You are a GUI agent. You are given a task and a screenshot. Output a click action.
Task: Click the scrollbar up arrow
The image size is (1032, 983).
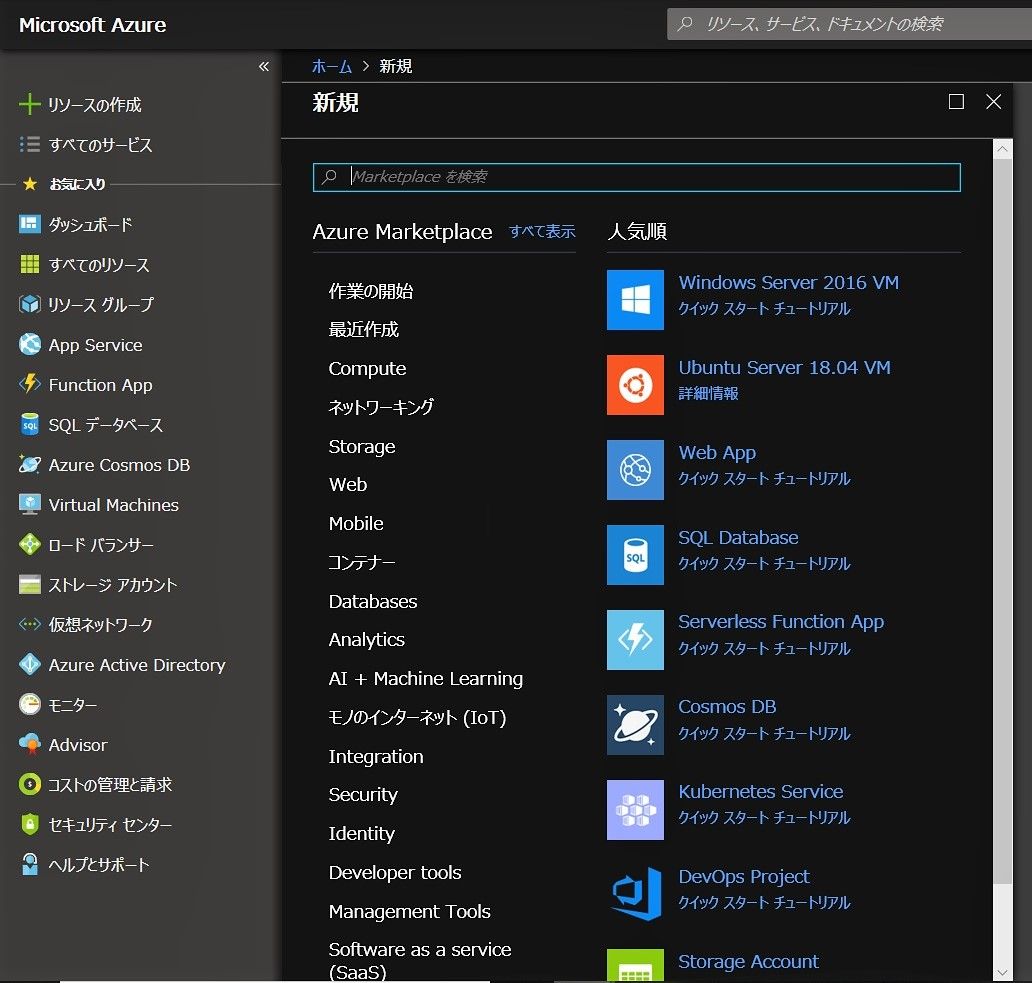pos(1002,149)
